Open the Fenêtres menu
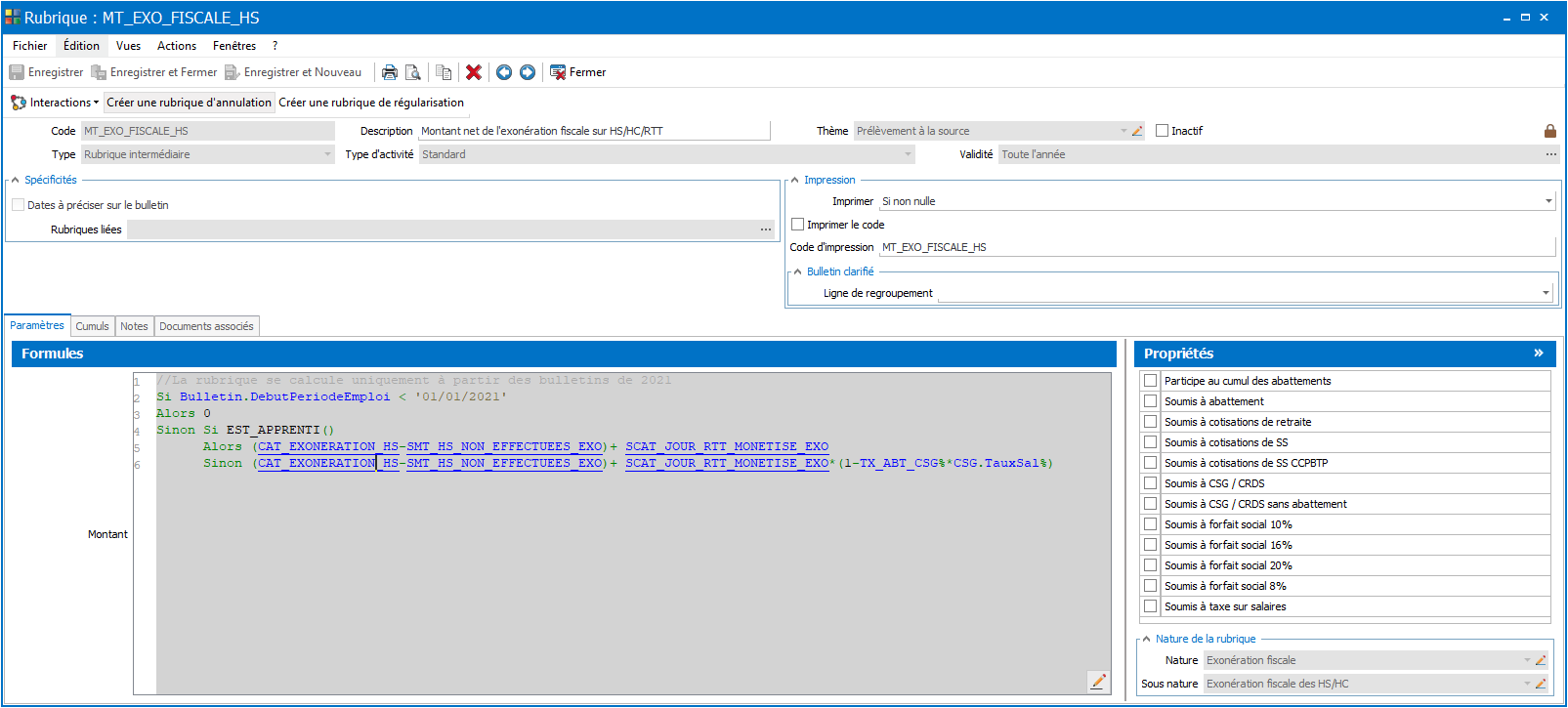The height and width of the screenshot is (708, 1568). (234, 46)
